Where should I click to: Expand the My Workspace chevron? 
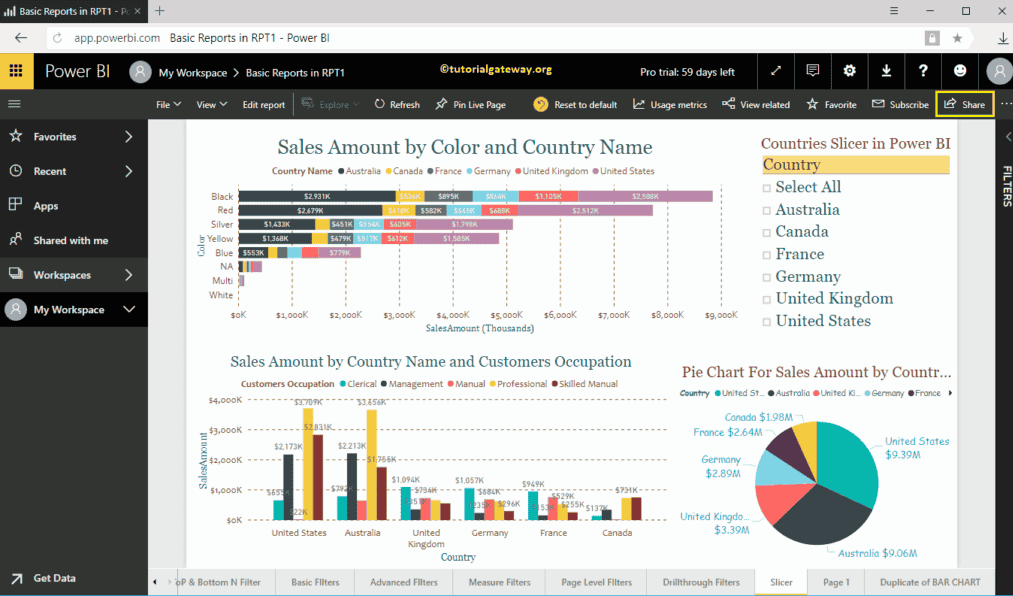(x=129, y=310)
